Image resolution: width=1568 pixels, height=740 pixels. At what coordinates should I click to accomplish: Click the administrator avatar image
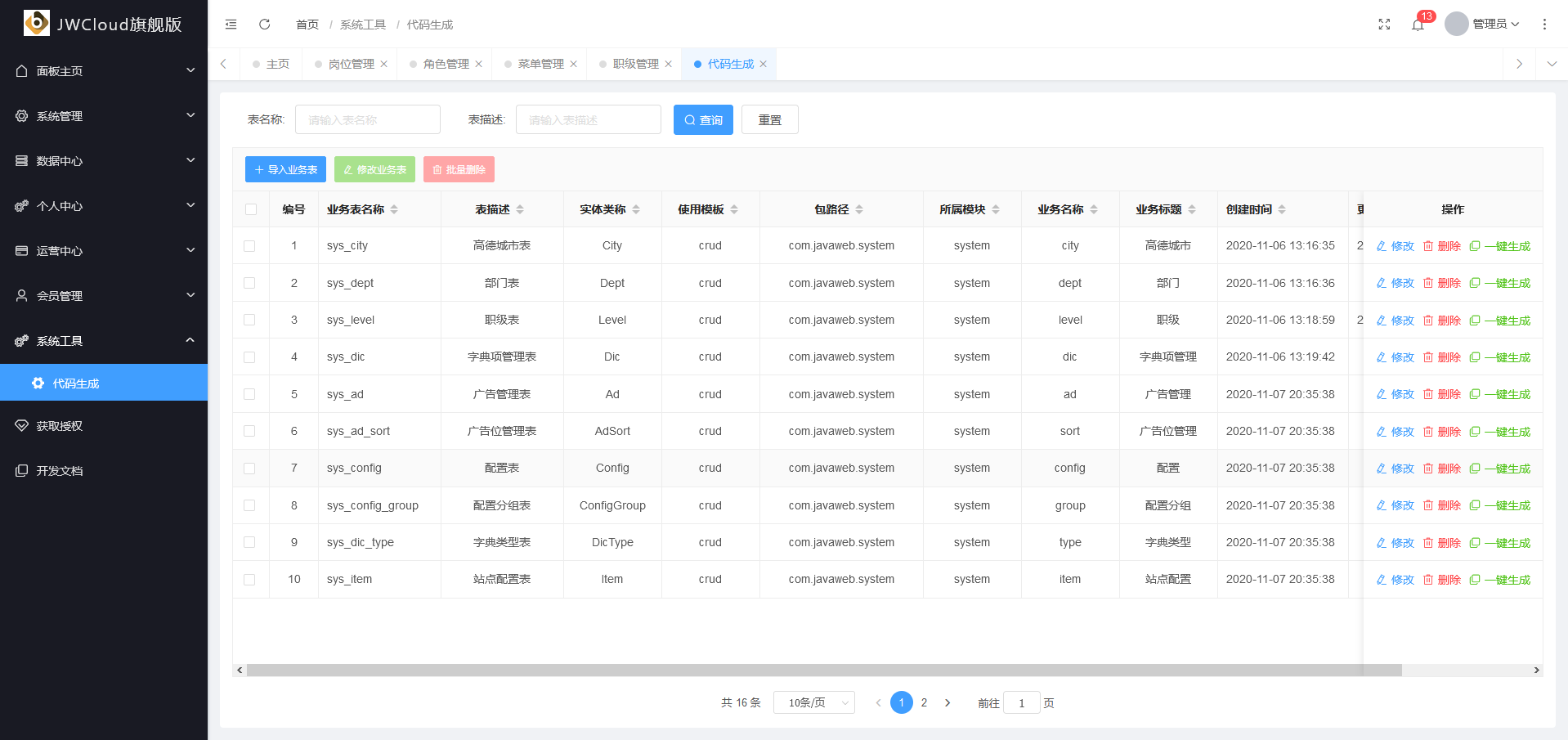pos(1457,24)
